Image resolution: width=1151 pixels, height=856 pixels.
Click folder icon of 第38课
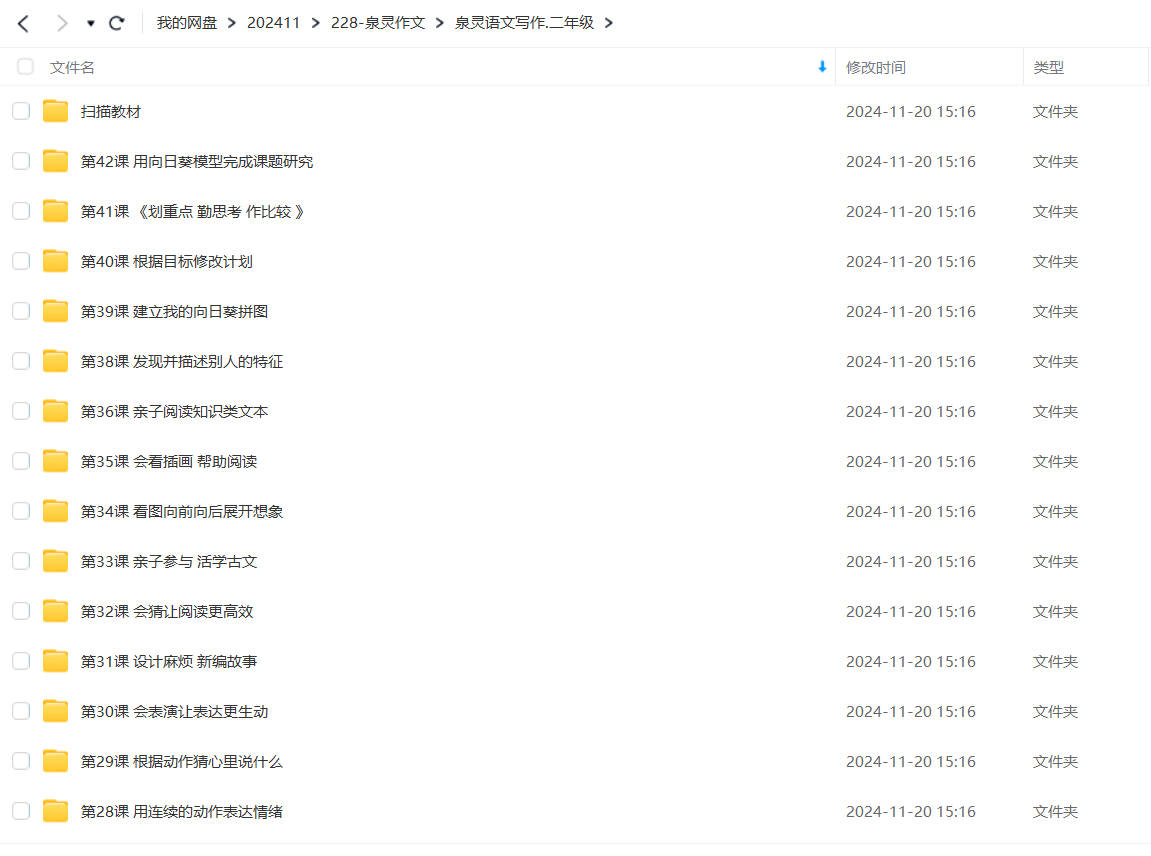[55, 360]
